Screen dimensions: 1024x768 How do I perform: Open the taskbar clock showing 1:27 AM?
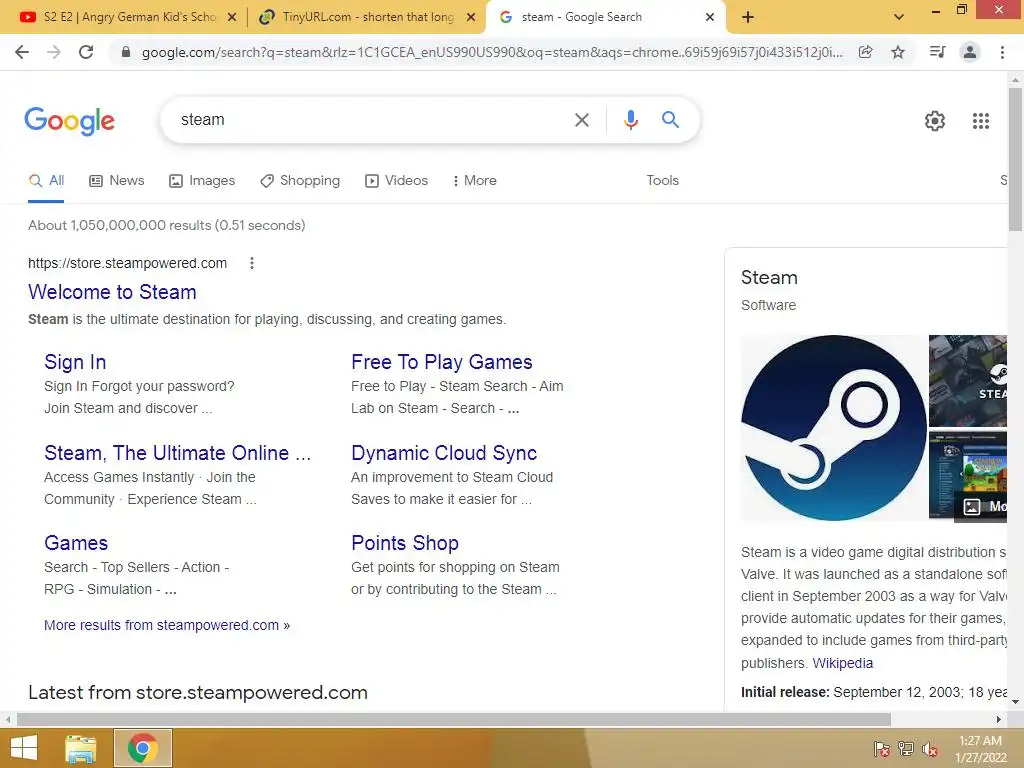point(981,749)
